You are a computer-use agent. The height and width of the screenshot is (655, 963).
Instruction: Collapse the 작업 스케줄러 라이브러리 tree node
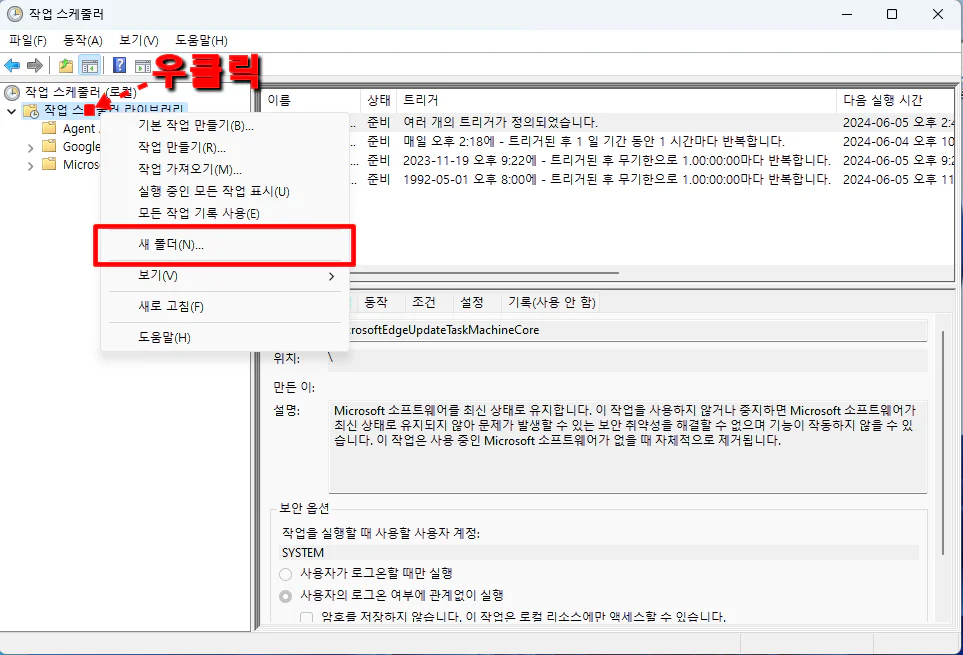point(11,111)
